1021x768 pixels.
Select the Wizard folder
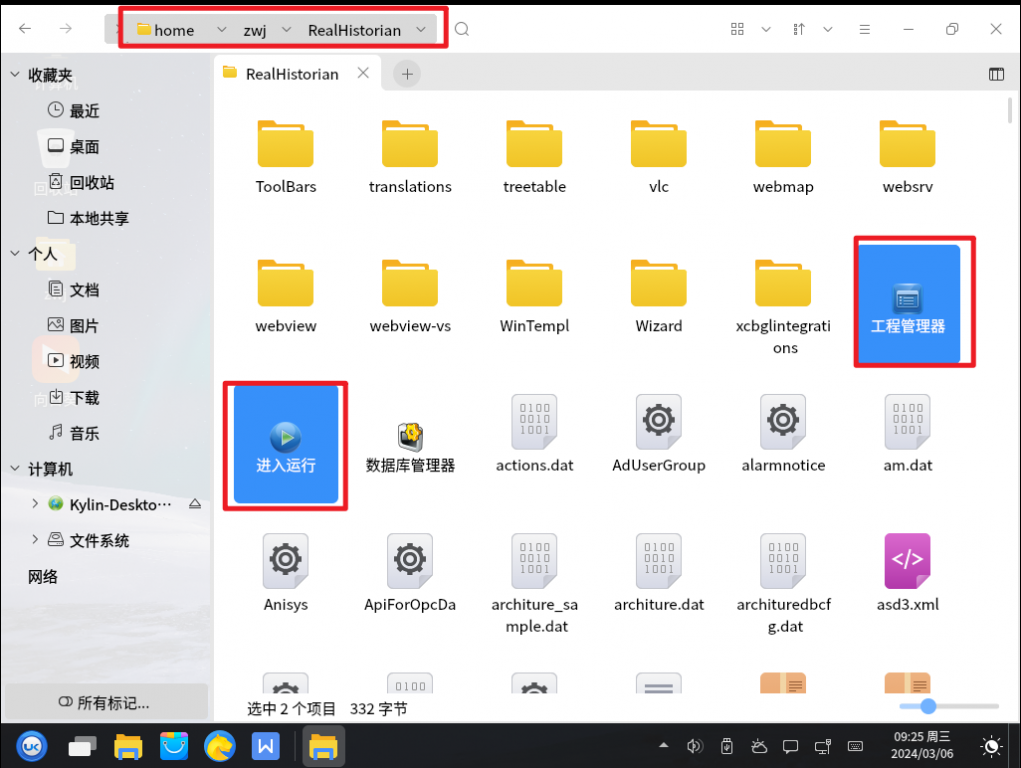coord(658,296)
